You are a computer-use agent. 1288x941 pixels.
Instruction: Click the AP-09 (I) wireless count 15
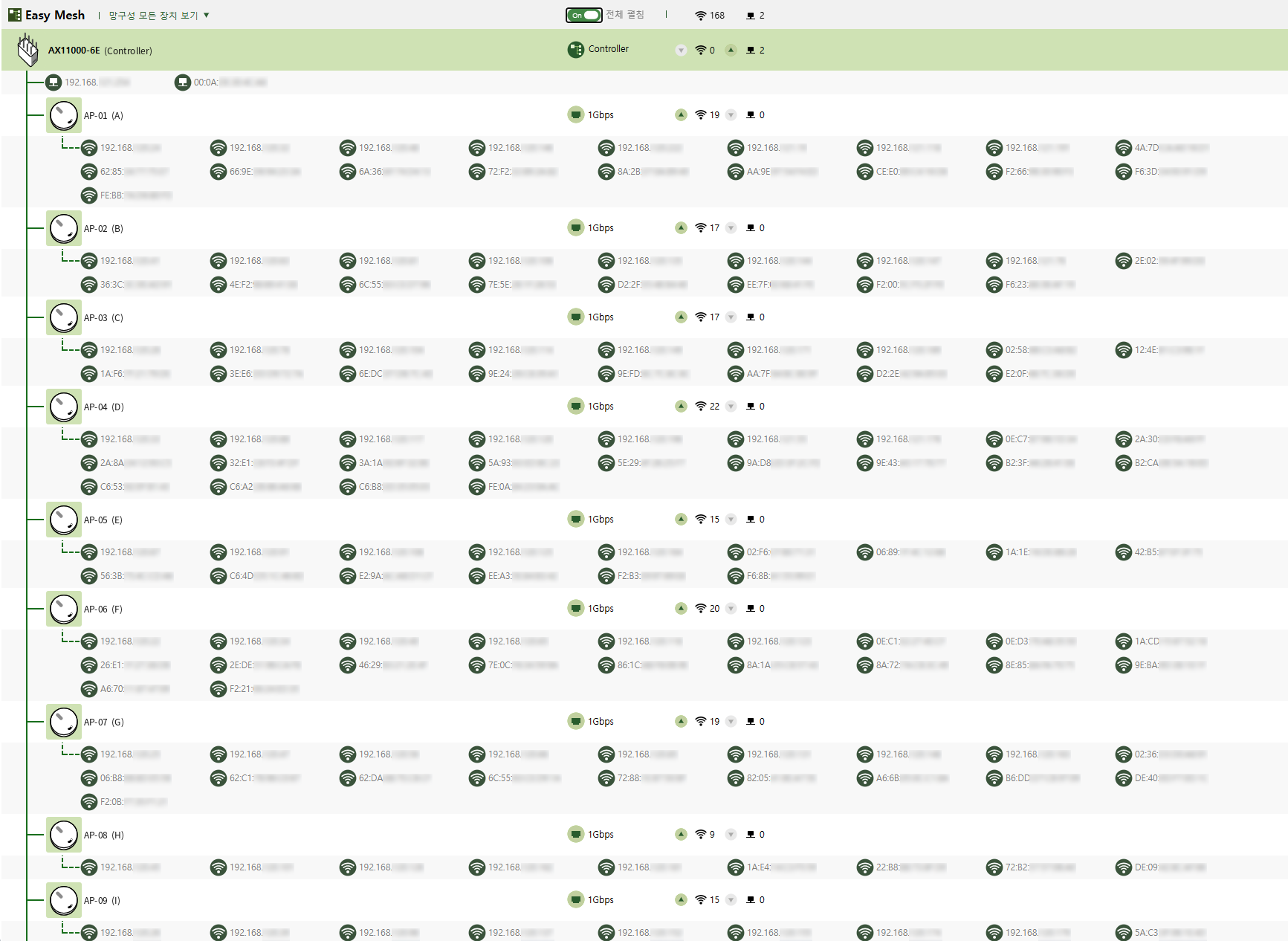714,900
